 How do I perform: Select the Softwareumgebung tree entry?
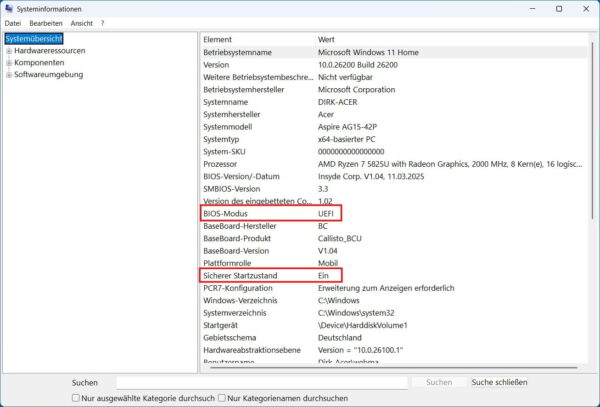[49, 75]
